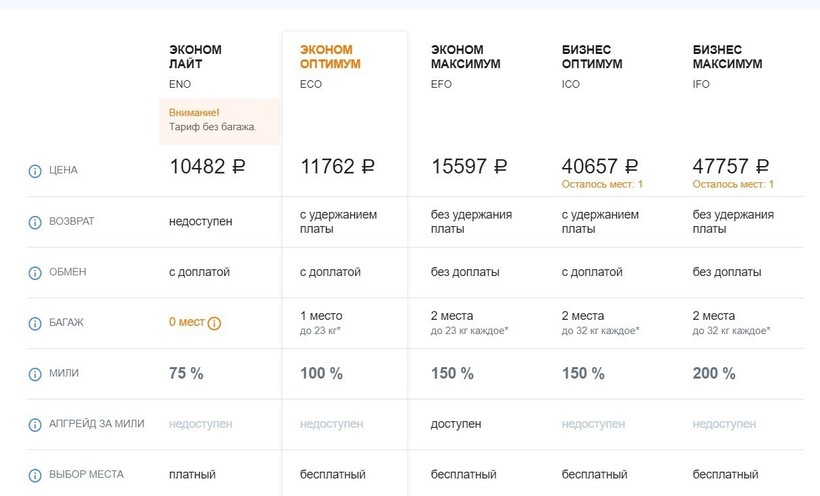
Task: Click info icon next to МИЛИ
Action: (x=35, y=374)
